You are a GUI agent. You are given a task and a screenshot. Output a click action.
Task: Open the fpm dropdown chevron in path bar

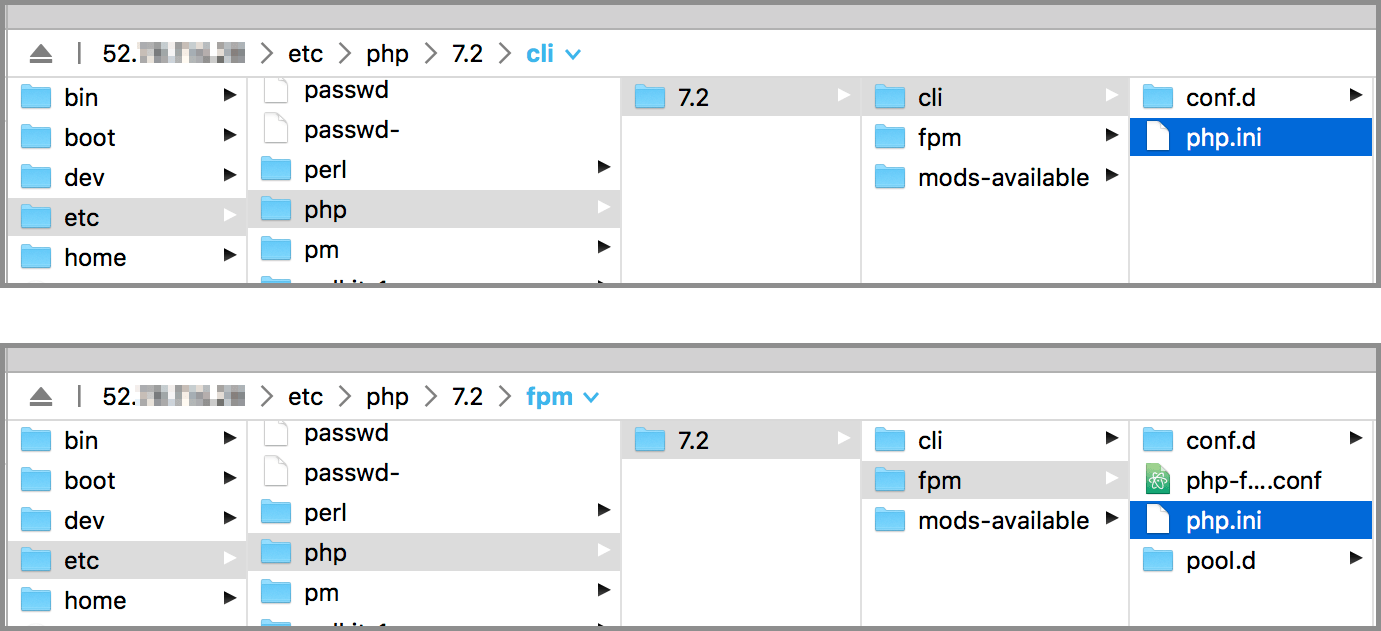[591, 398]
